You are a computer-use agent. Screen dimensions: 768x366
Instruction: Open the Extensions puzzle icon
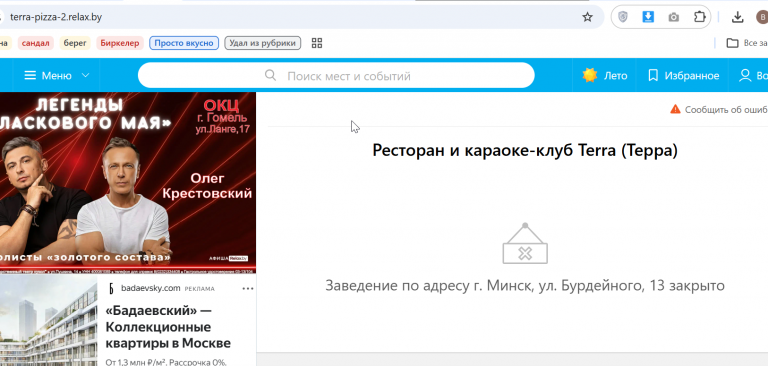click(699, 17)
